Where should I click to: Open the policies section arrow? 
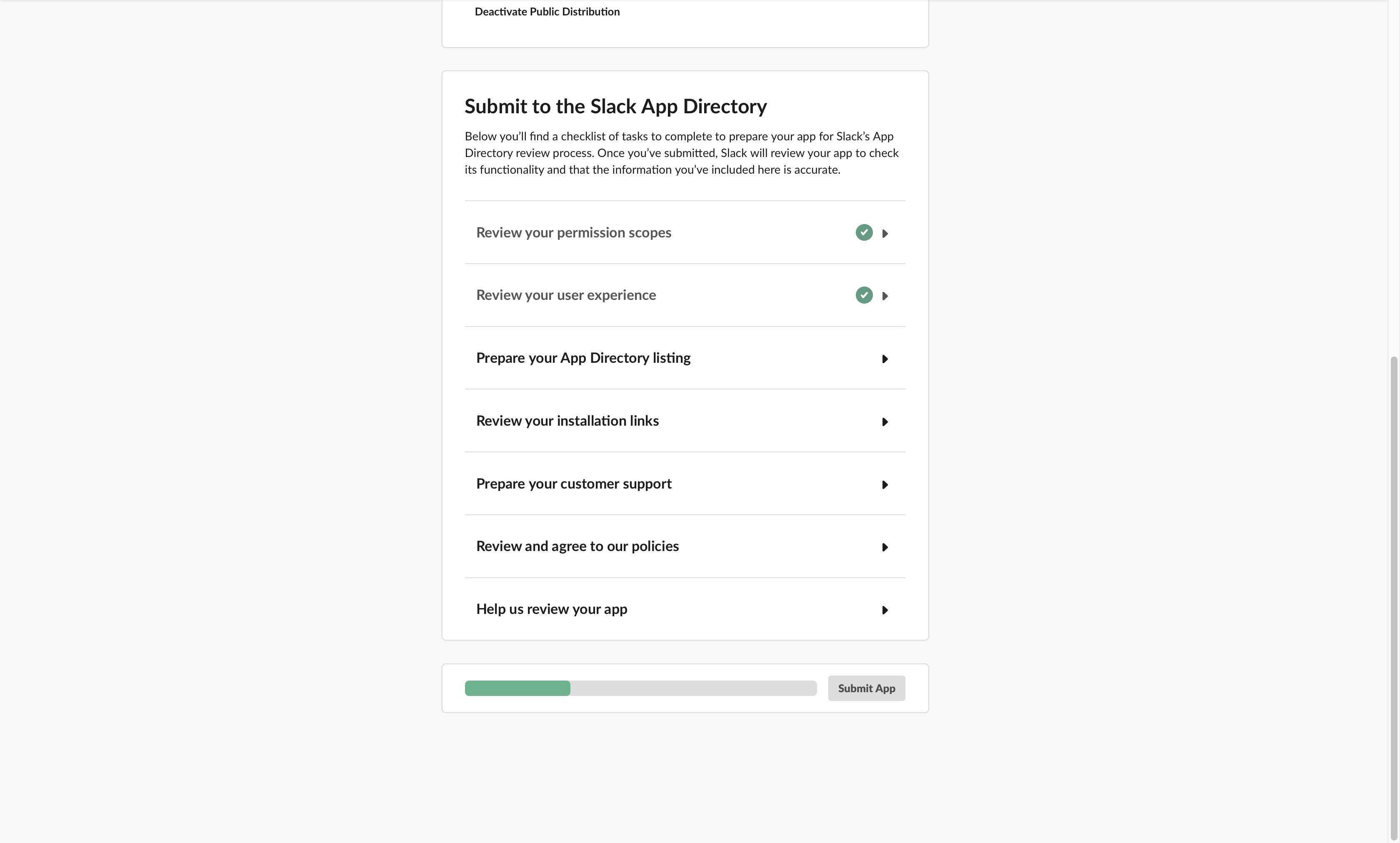pyautogui.click(x=885, y=548)
